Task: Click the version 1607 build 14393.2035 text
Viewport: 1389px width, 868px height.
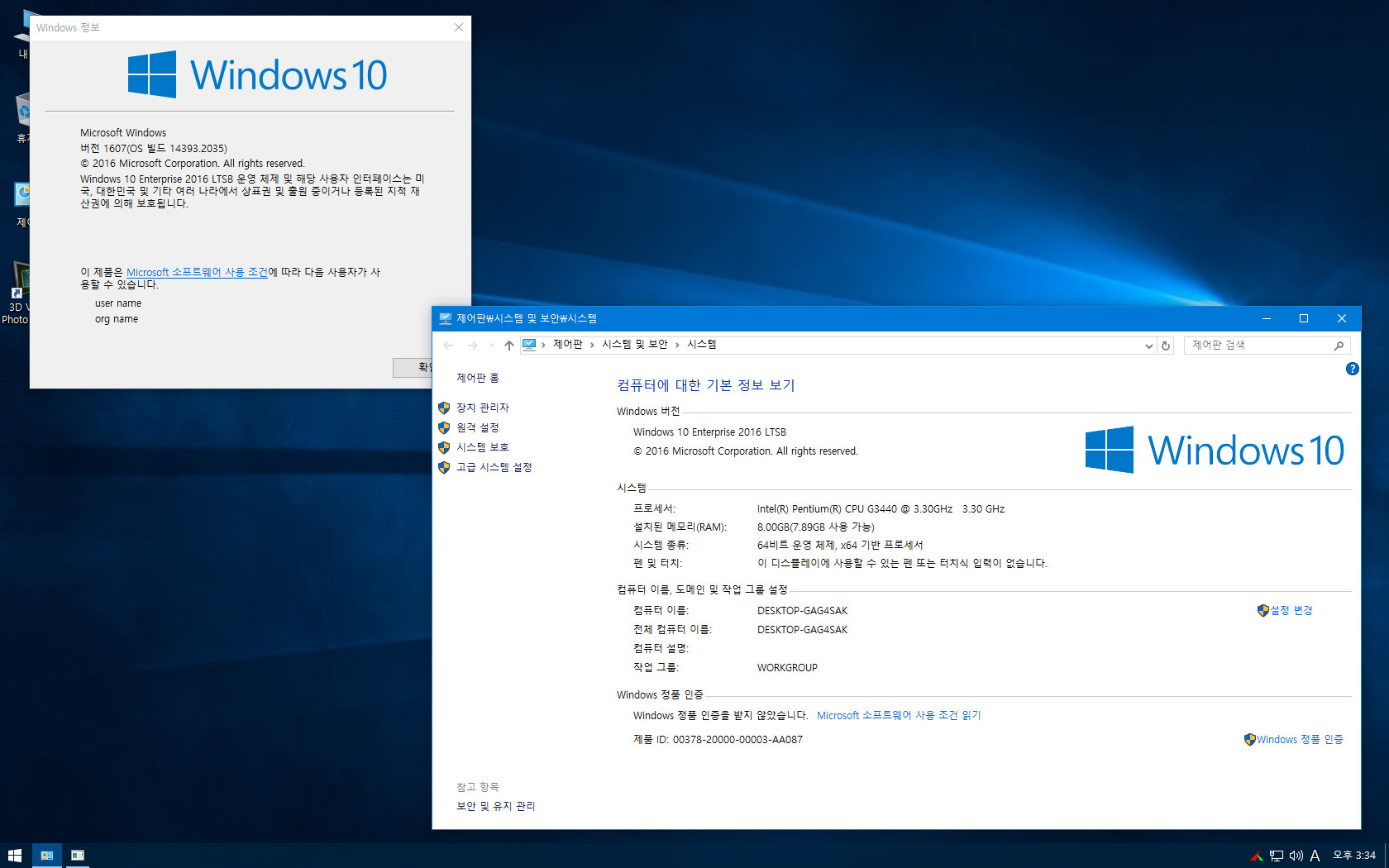Action: pyautogui.click(x=153, y=148)
